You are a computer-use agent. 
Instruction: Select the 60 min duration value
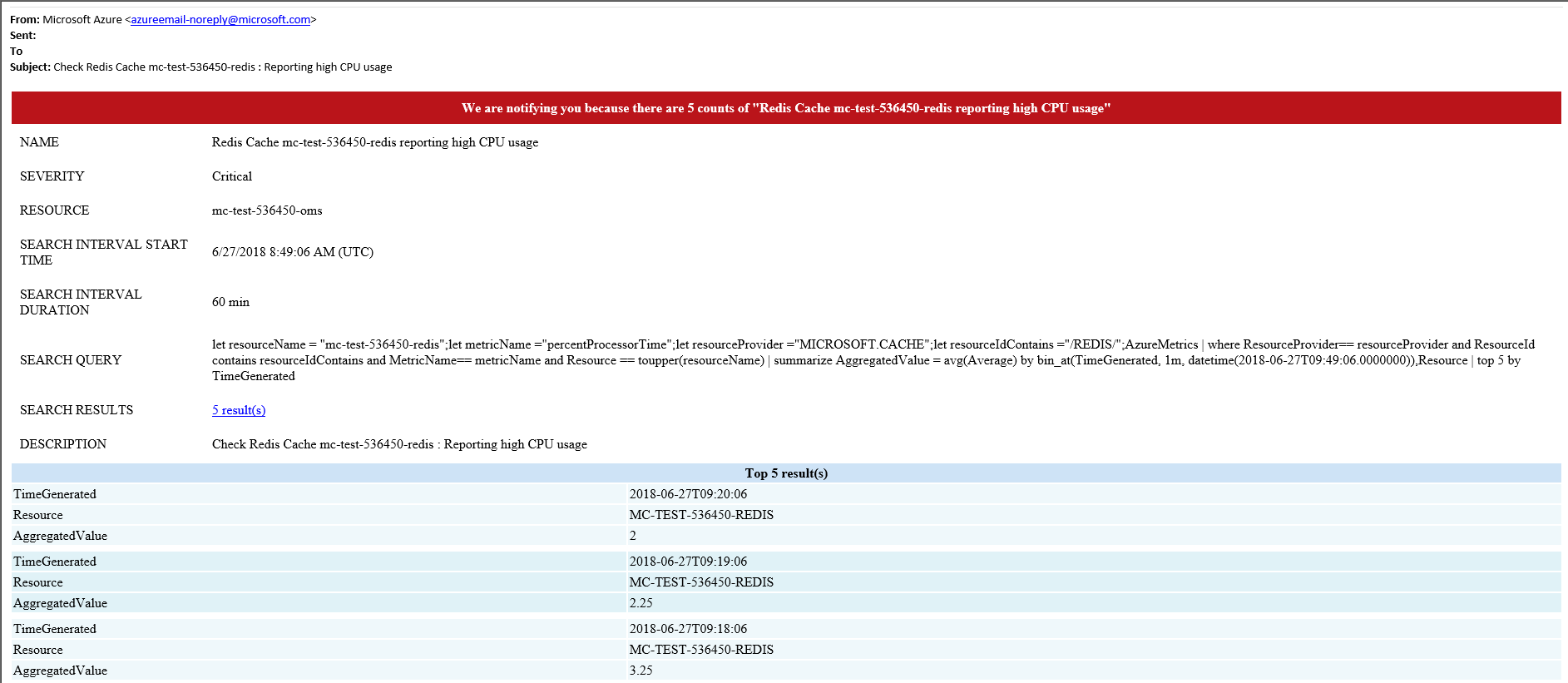pos(230,302)
